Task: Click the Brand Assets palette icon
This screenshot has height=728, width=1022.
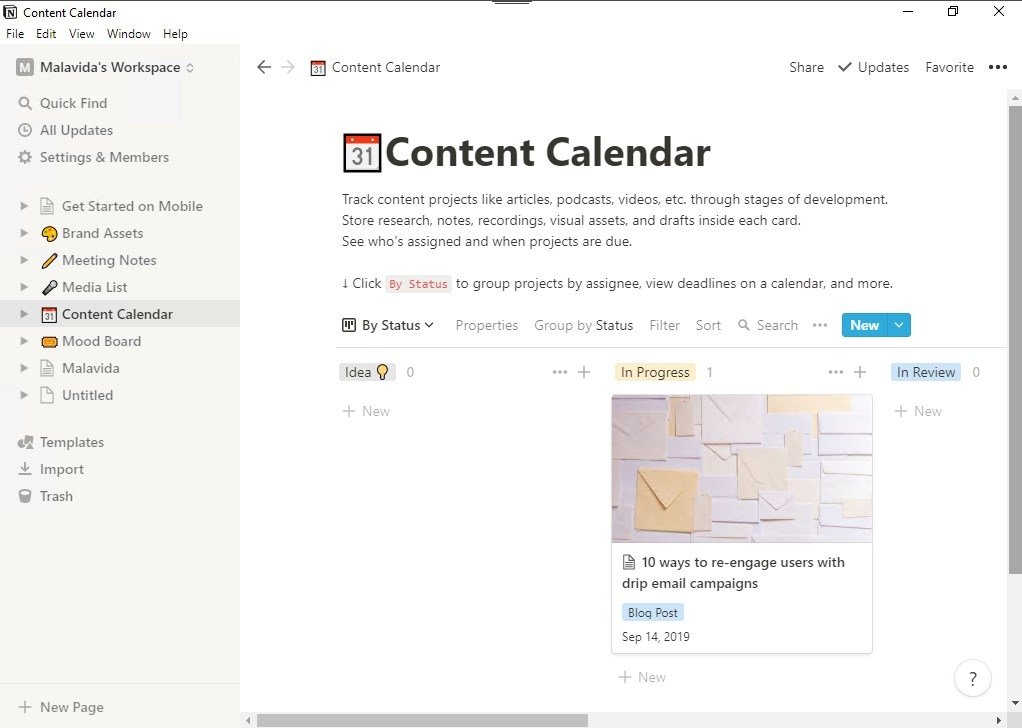Action: [49, 233]
